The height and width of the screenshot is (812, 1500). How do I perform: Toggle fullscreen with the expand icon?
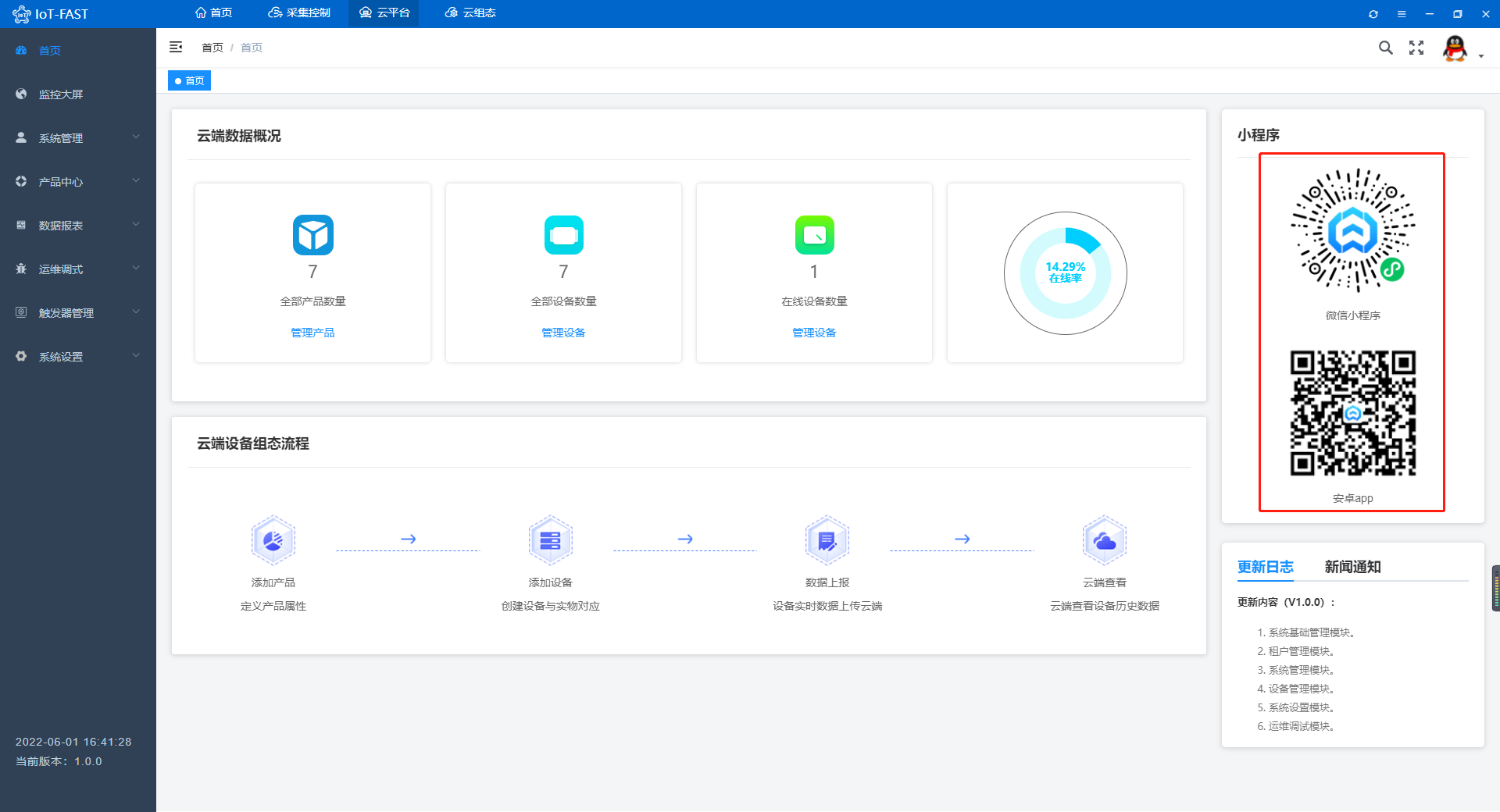tap(1416, 48)
